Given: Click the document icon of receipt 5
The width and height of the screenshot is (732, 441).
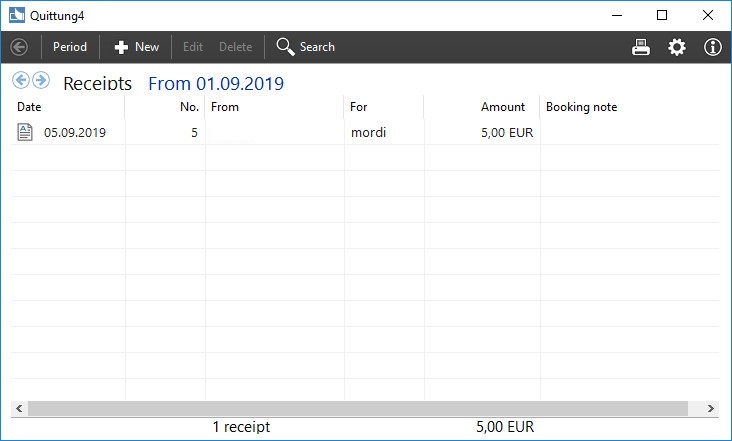Looking at the screenshot, I should 25,132.
